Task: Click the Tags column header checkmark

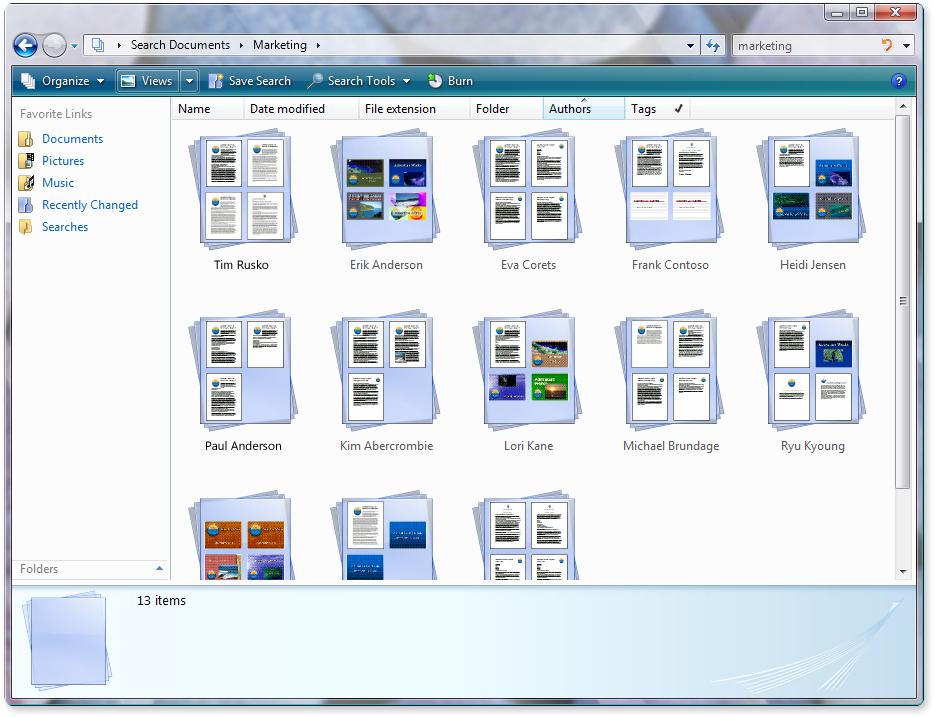Action: pos(678,109)
